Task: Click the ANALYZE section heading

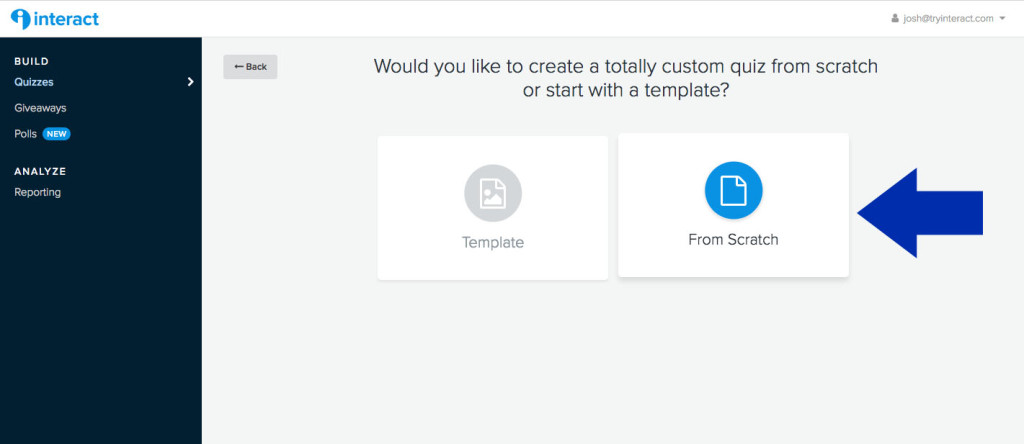Action: point(40,171)
